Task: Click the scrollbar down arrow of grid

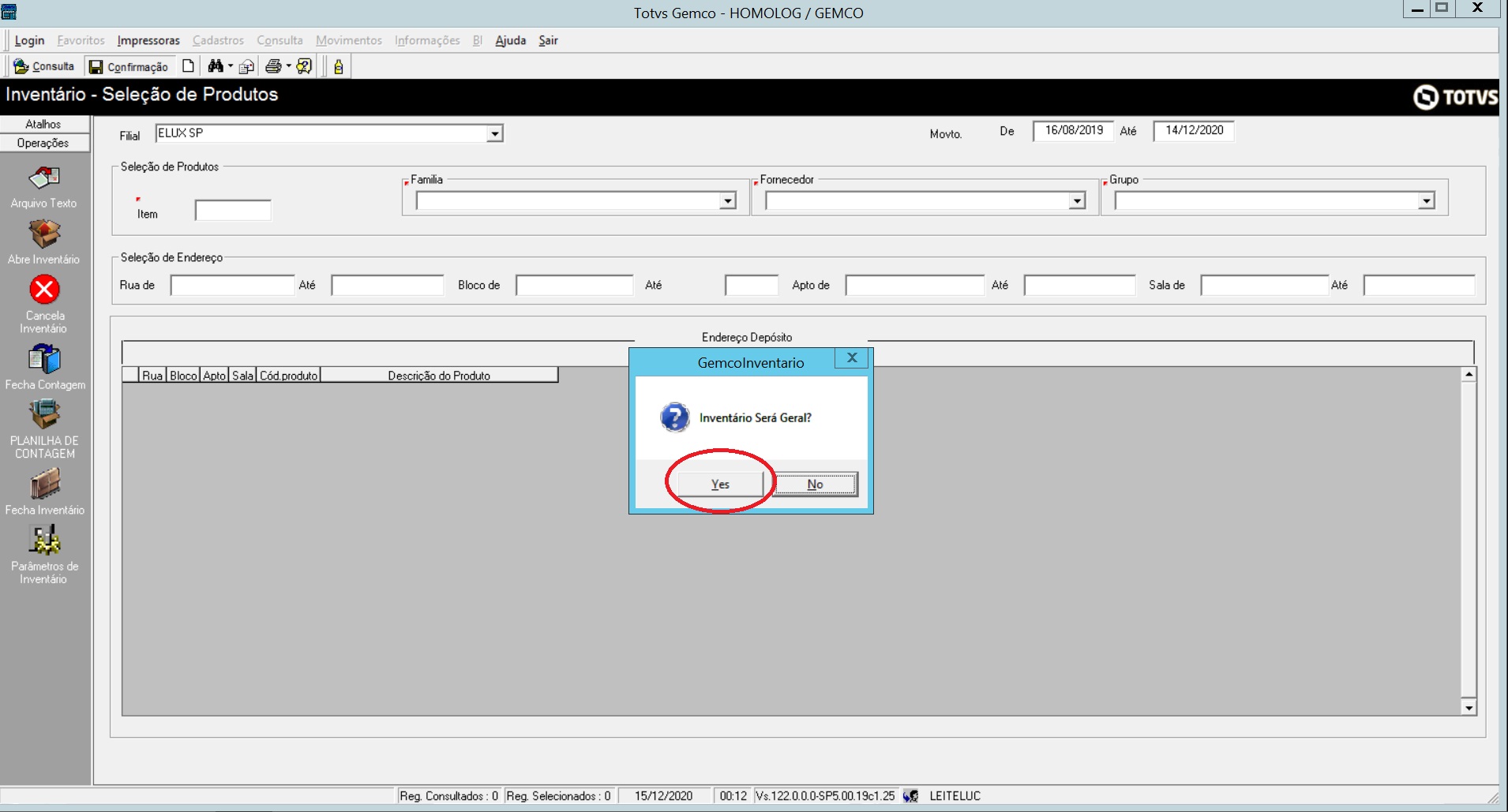Action: pos(1469,708)
